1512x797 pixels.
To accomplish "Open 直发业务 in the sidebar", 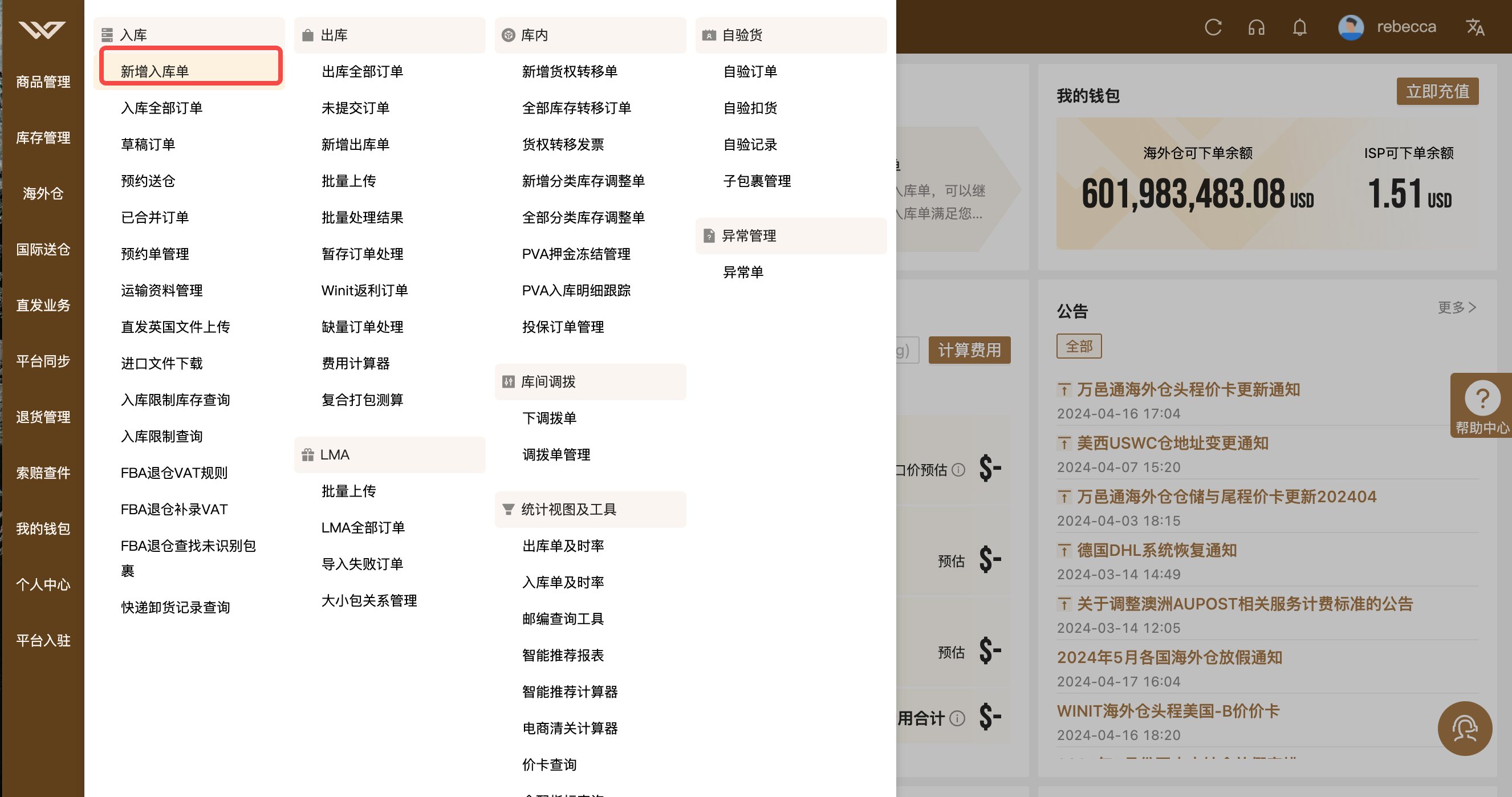I will click(43, 305).
